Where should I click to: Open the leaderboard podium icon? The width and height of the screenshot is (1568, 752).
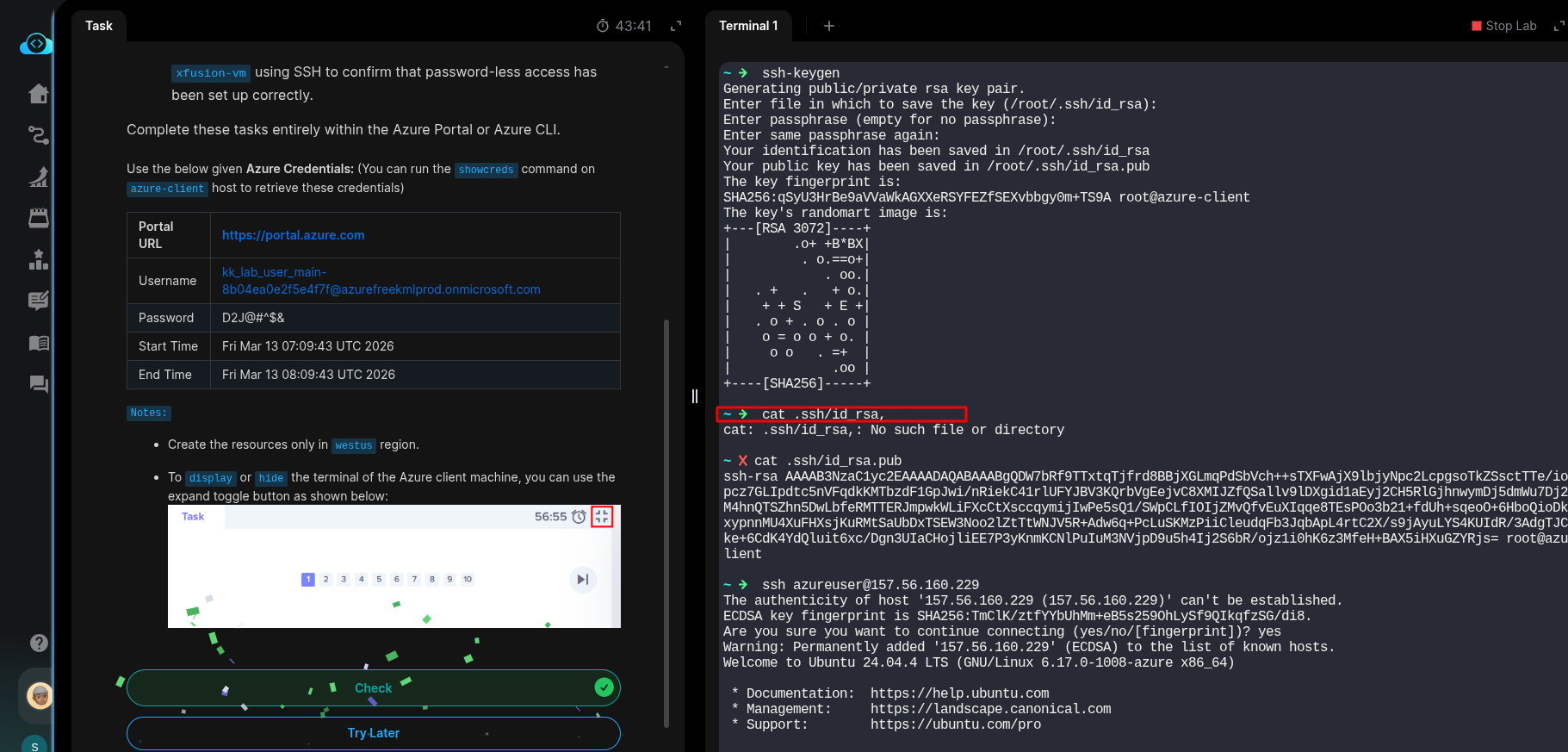(x=39, y=259)
